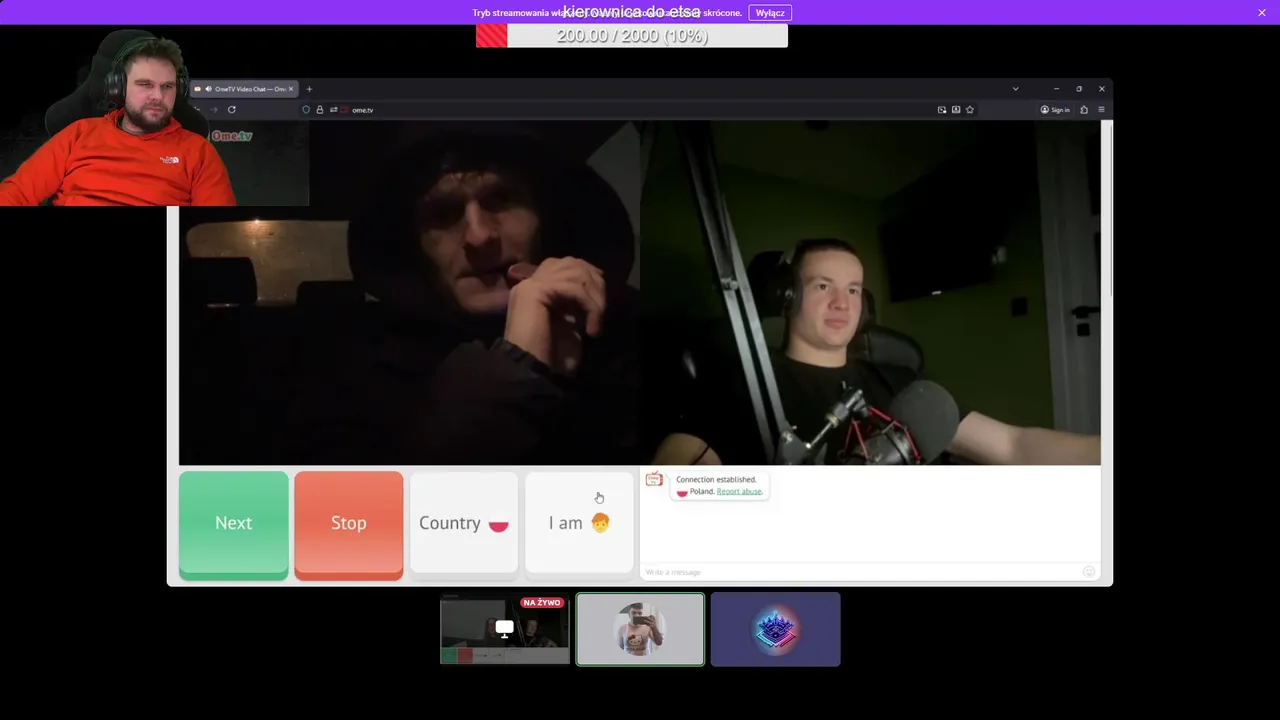This screenshot has width=1280, height=720.
Task: Click the site padlock security icon
Action: tap(320, 110)
